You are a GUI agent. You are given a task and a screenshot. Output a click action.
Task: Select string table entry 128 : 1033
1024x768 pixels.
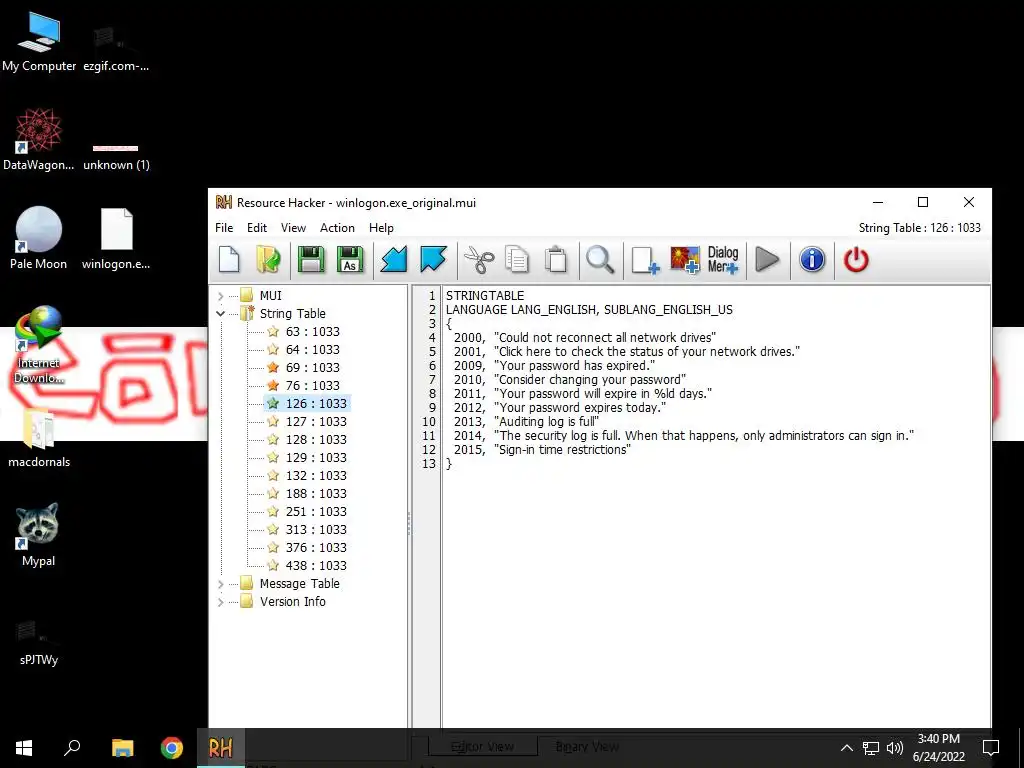(316, 440)
